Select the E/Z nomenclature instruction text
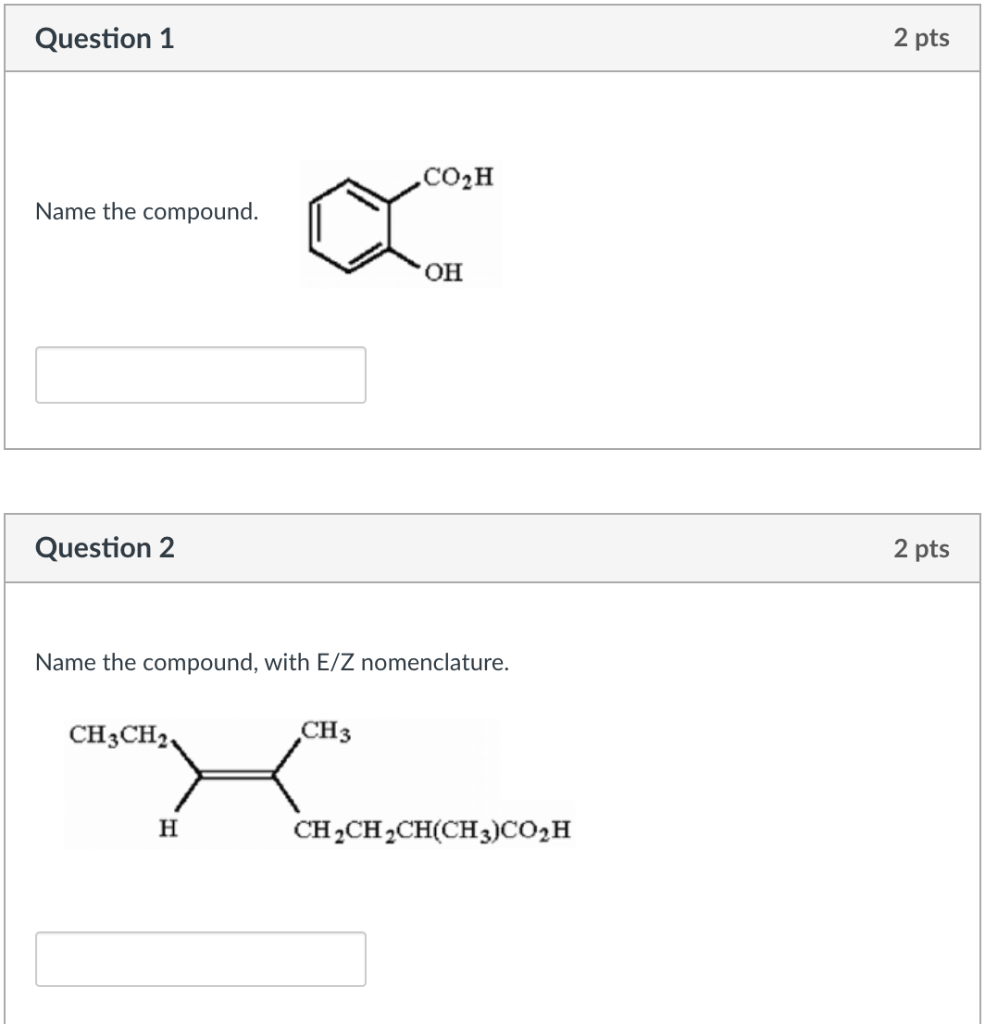Viewport: 985px width, 1024px height. point(272,661)
